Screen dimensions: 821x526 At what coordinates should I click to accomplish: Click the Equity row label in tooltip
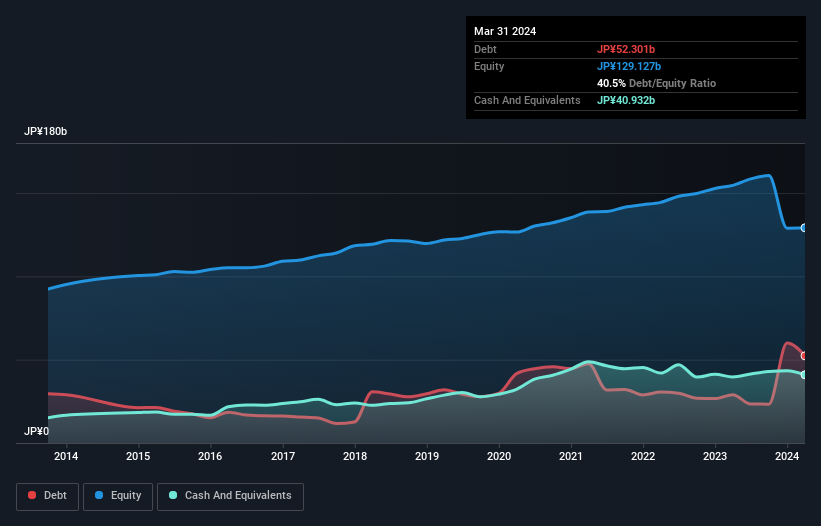pos(489,66)
